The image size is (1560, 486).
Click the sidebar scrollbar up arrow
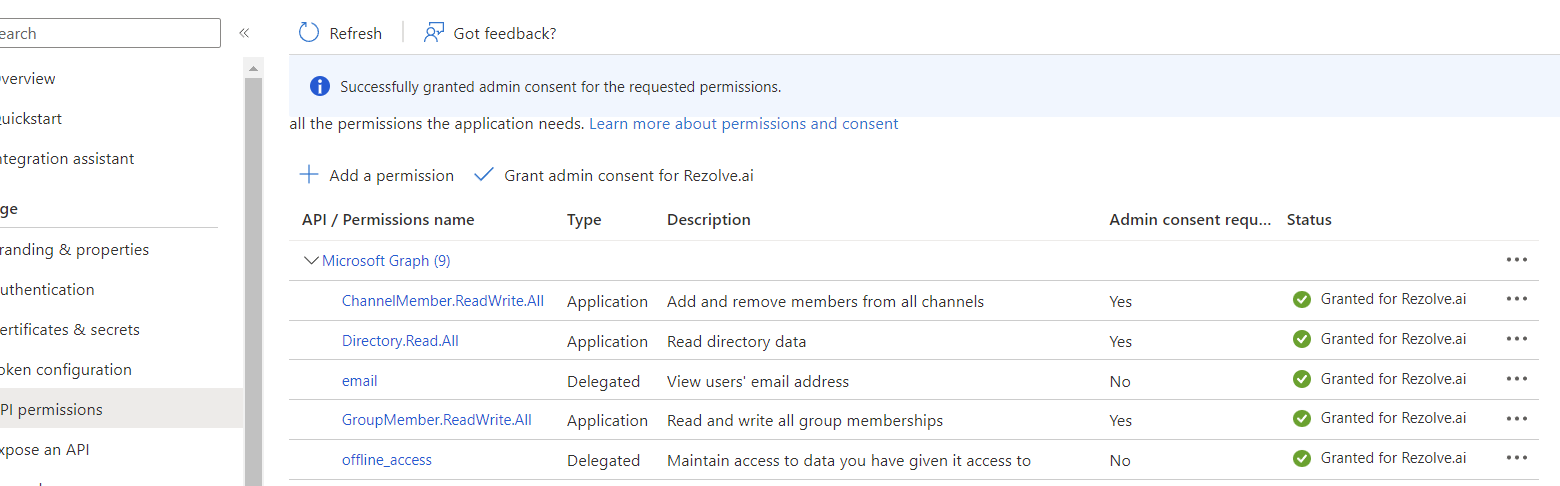(254, 69)
